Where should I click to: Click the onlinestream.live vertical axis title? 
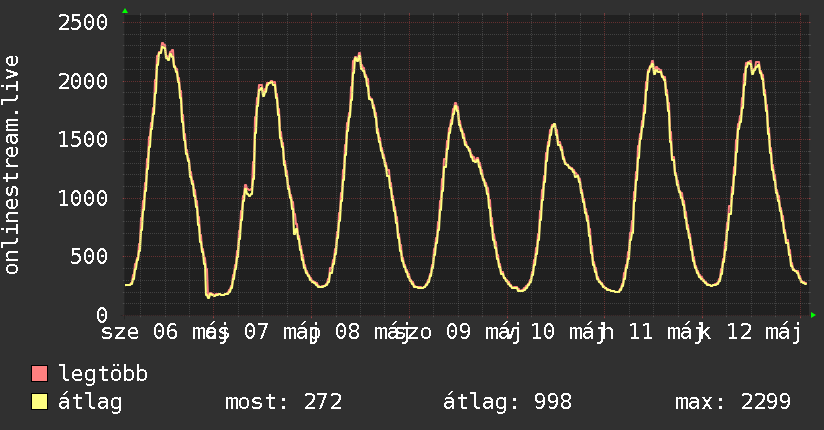tap(11, 164)
